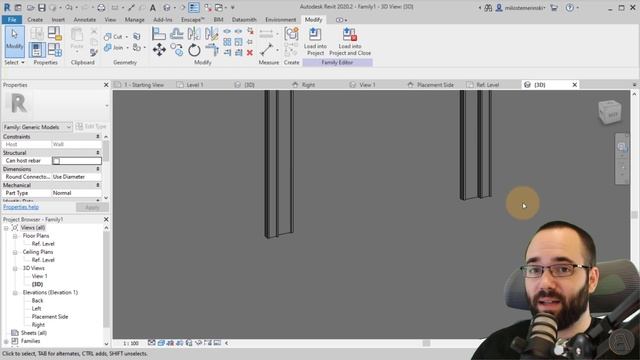Click the Align tool icon
The image size is (640, 360).
click(159, 33)
